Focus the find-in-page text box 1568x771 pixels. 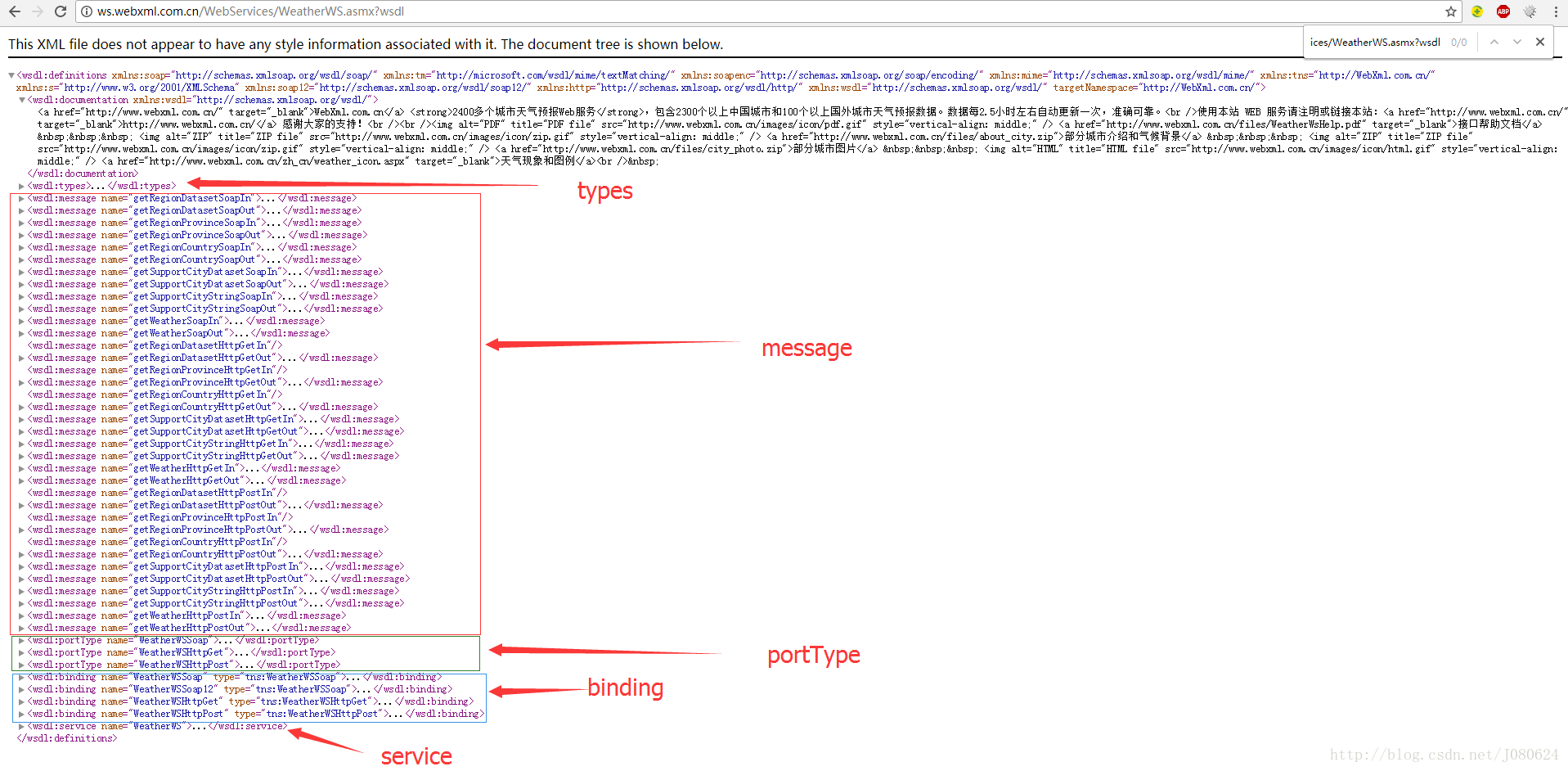pos(1375,42)
